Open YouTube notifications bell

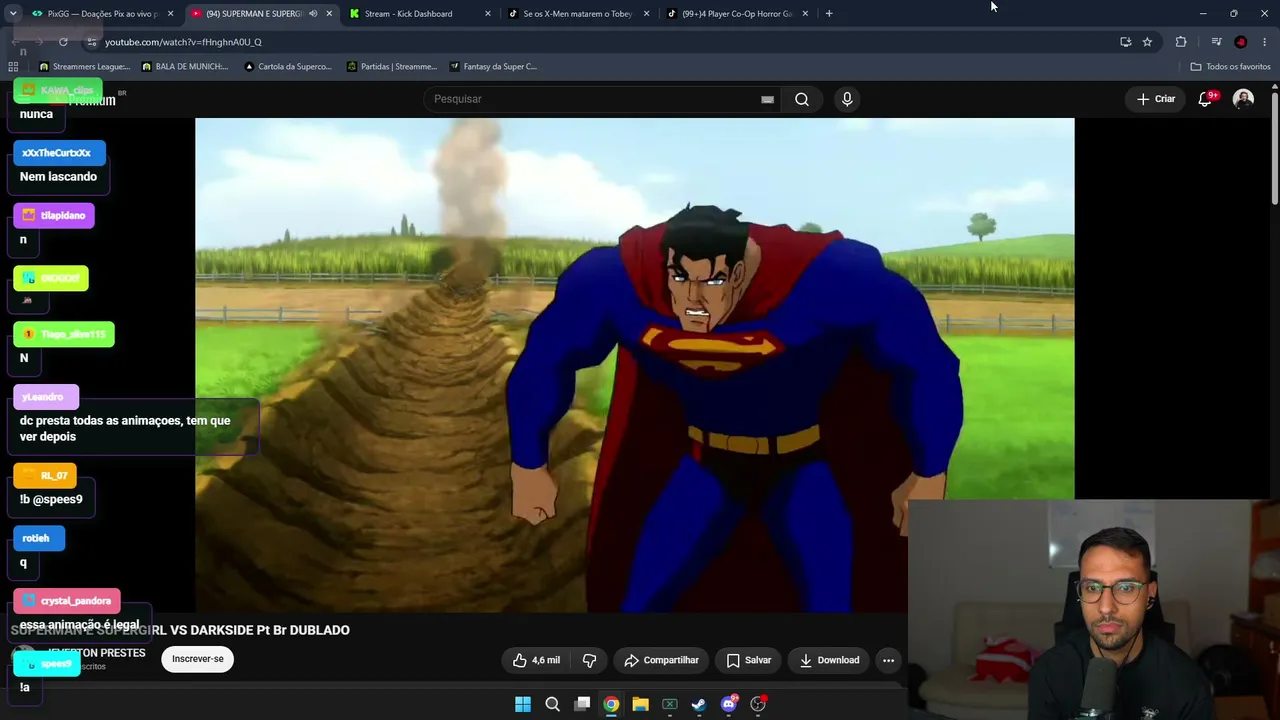[1206, 99]
